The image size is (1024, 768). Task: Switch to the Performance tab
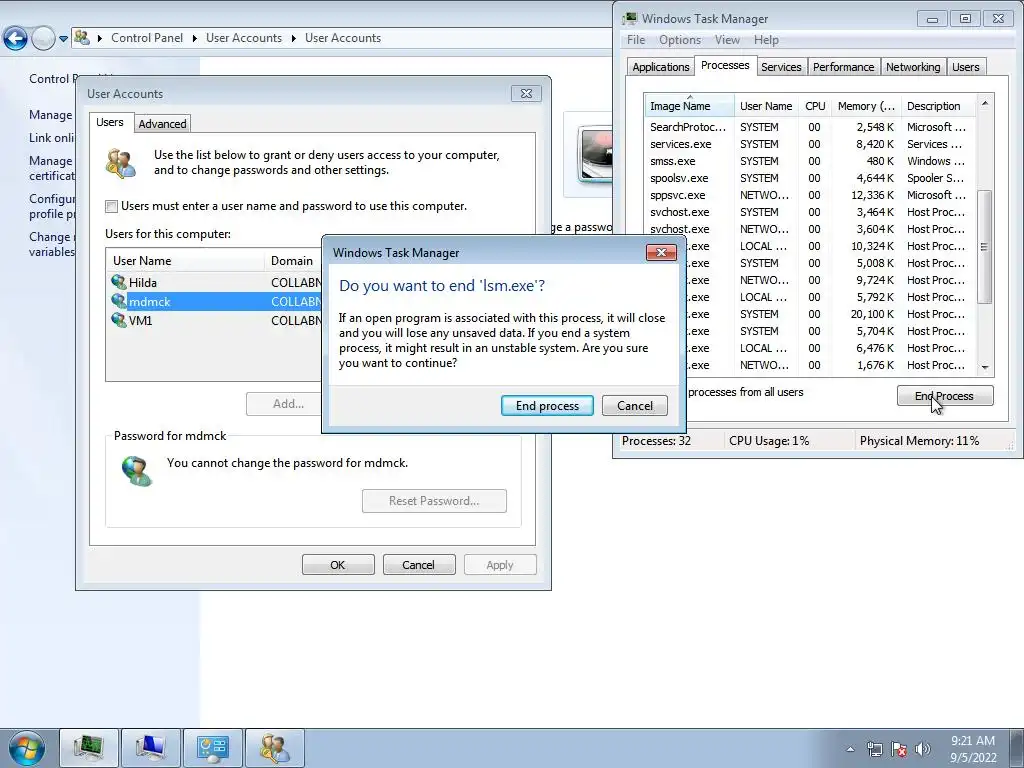(843, 67)
